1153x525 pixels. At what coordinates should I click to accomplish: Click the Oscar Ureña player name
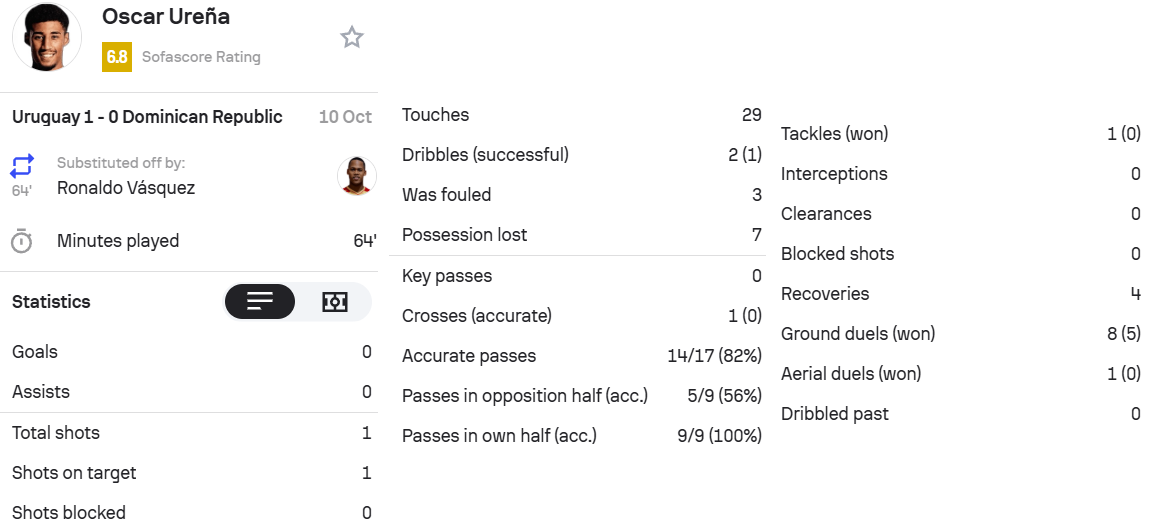(x=166, y=17)
